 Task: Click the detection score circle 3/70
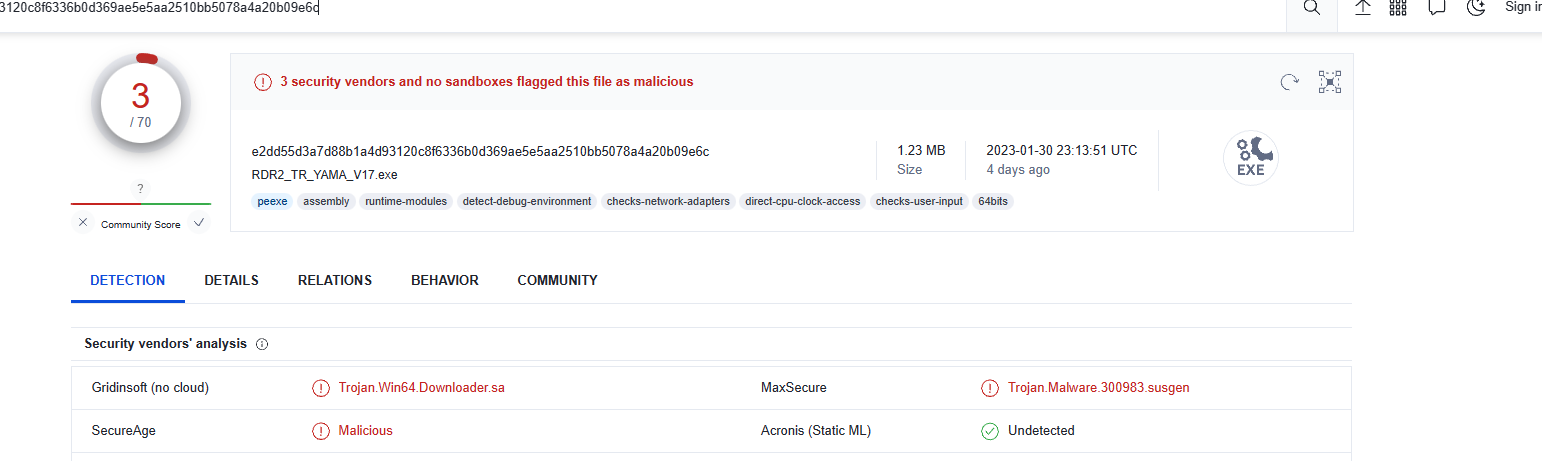(x=141, y=102)
